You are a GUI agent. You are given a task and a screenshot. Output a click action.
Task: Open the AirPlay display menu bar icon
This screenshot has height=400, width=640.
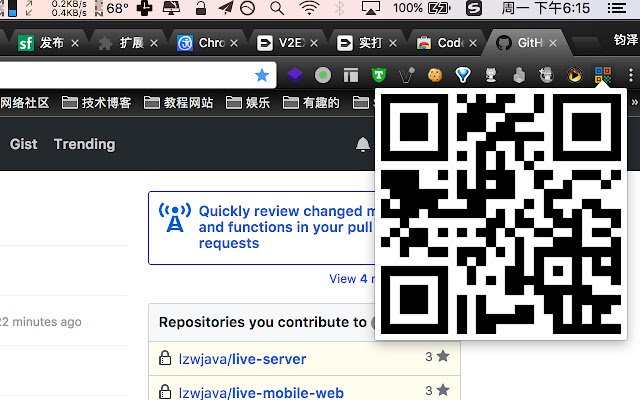pos(371,8)
